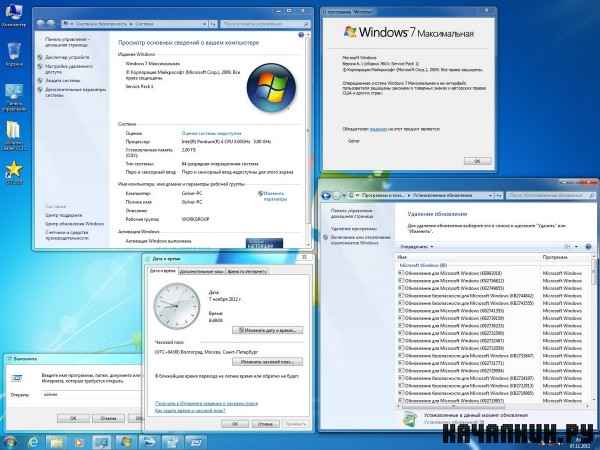This screenshot has height=450, width=600.
Task: Open the Computer desktop icon
Action: pos(13,14)
